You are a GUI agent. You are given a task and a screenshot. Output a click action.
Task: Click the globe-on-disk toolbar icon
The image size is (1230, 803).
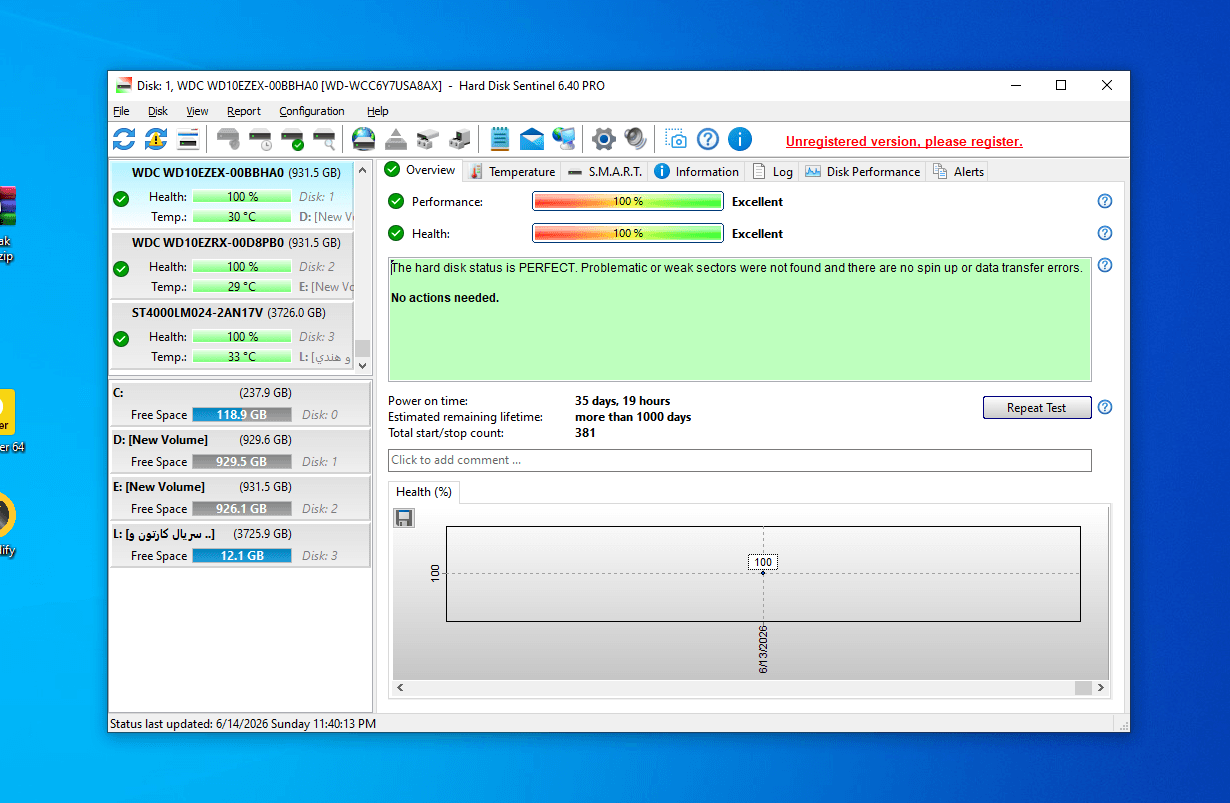click(x=364, y=139)
